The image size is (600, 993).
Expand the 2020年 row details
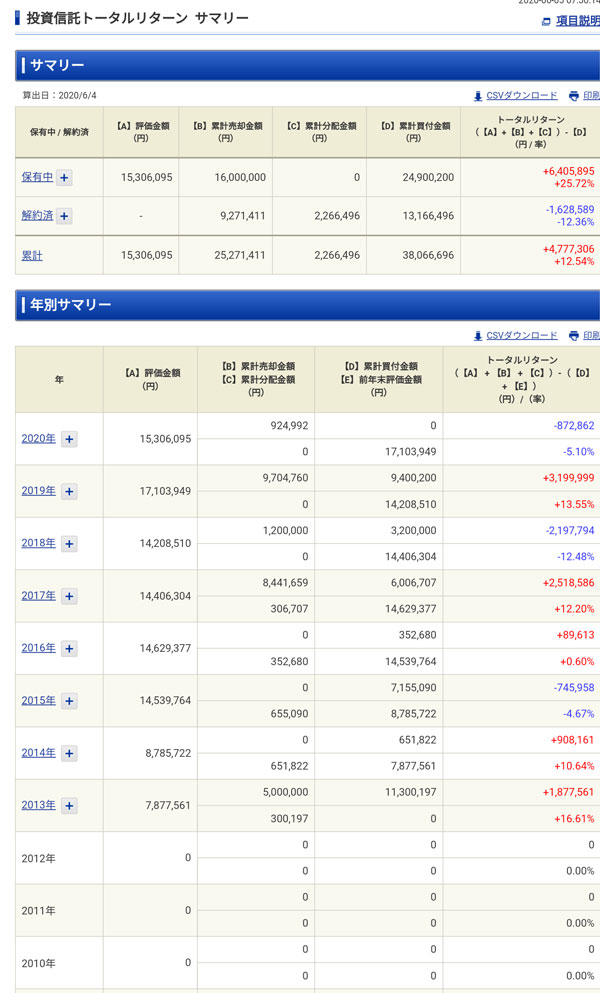[69, 439]
